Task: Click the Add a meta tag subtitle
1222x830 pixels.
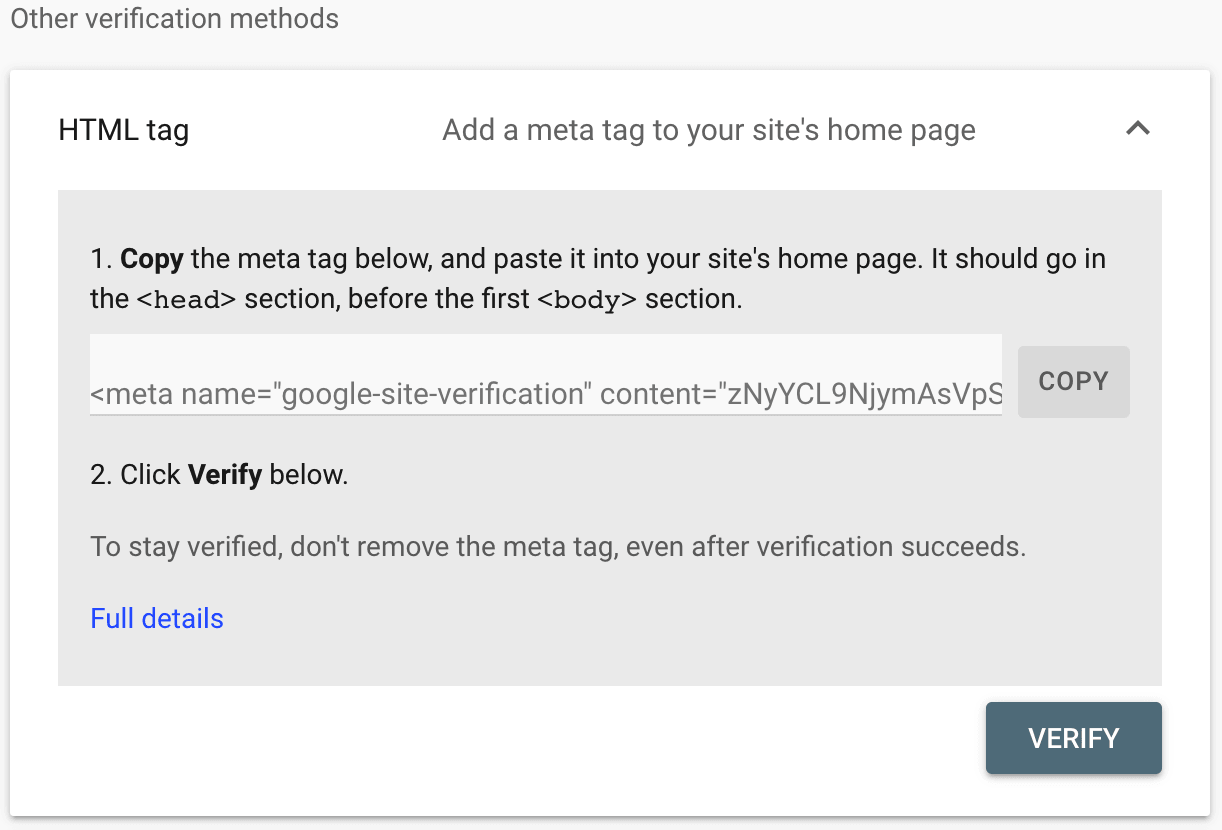Action: tap(708, 129)
